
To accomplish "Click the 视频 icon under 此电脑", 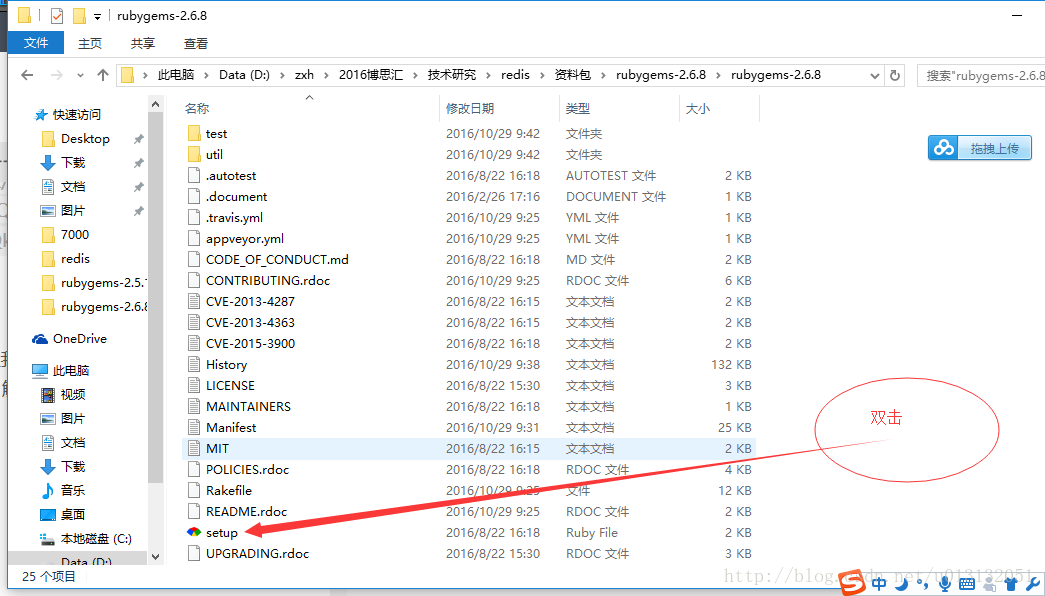I will (48, 395).
